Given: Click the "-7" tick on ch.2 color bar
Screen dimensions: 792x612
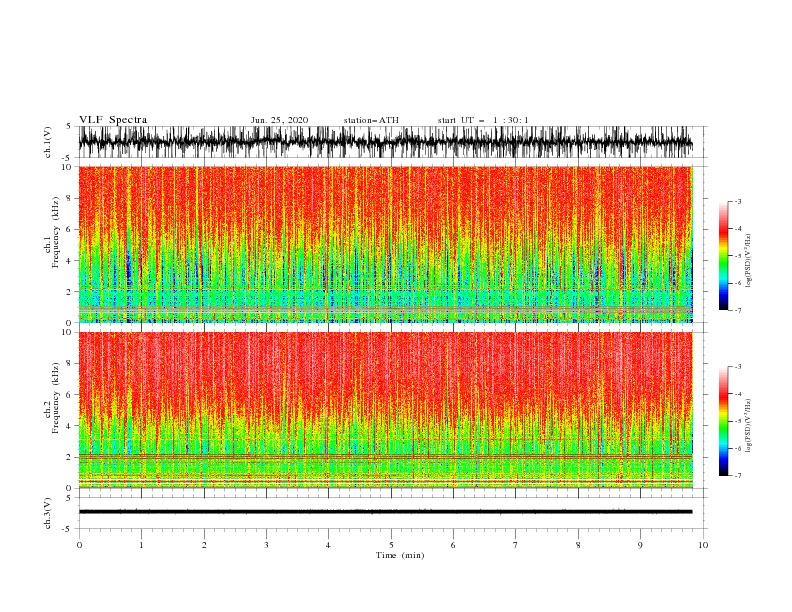Looking at the screenshot, I should [737, 476].
